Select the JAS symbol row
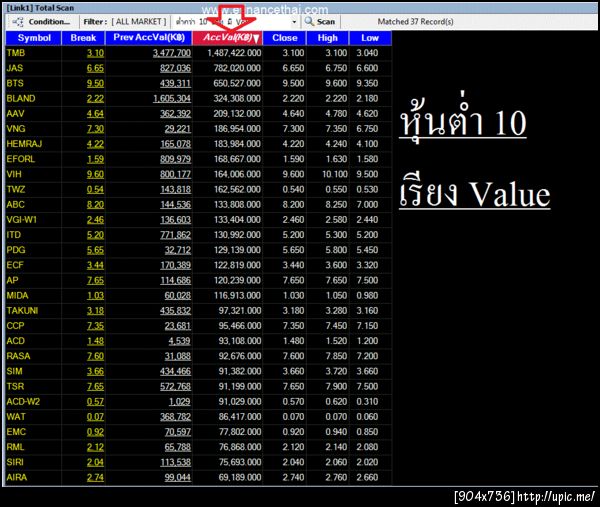Viewport: 600px width, 507px height. [199, 68]
